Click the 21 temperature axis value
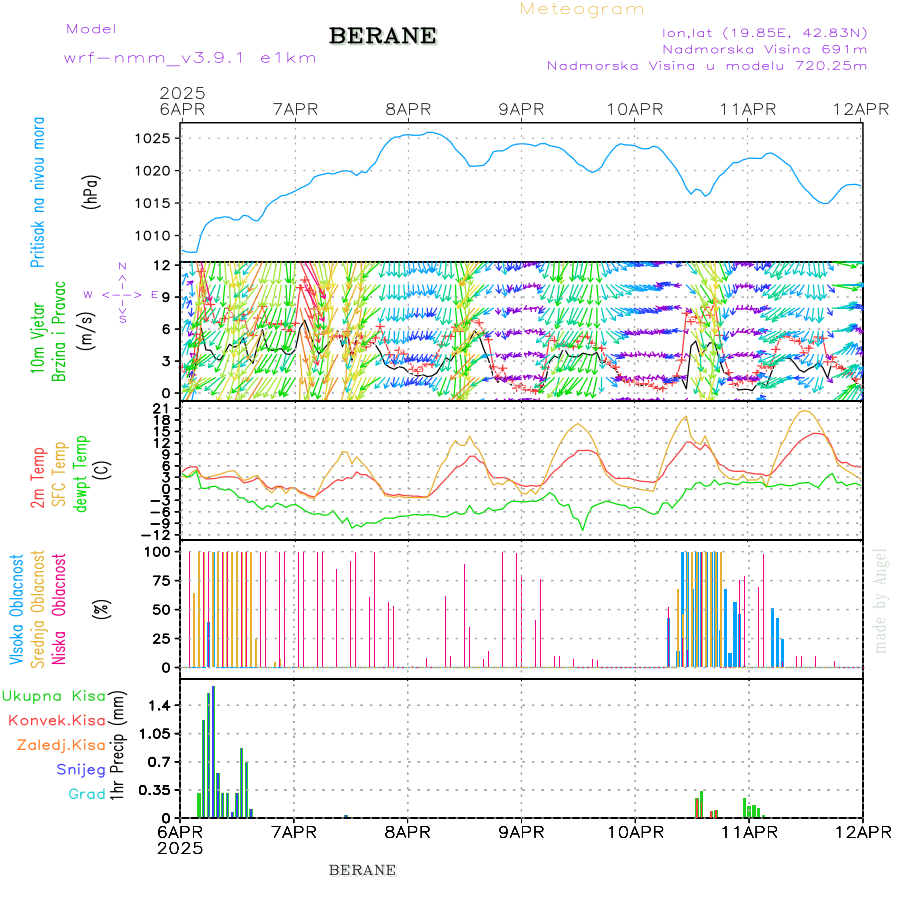900x900 pixels. (161, 409)
